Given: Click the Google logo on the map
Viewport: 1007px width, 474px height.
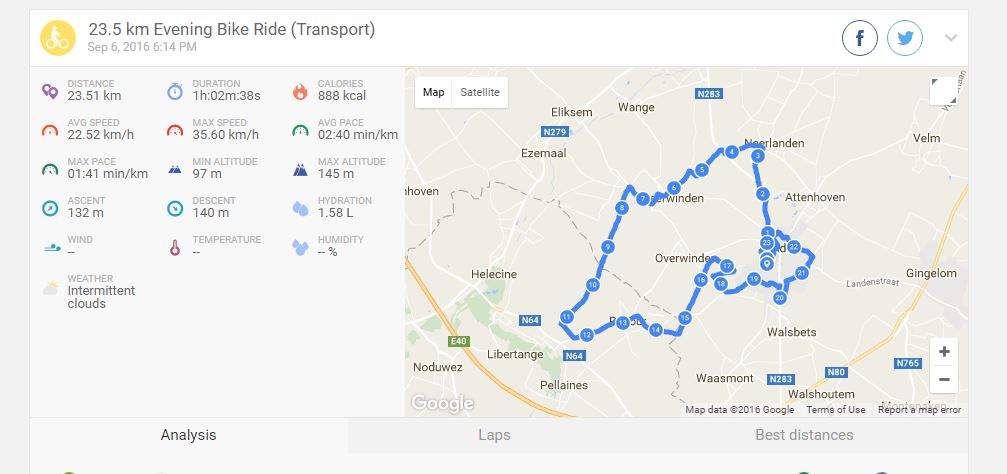Looking at the screenshot, I should 442,403.
